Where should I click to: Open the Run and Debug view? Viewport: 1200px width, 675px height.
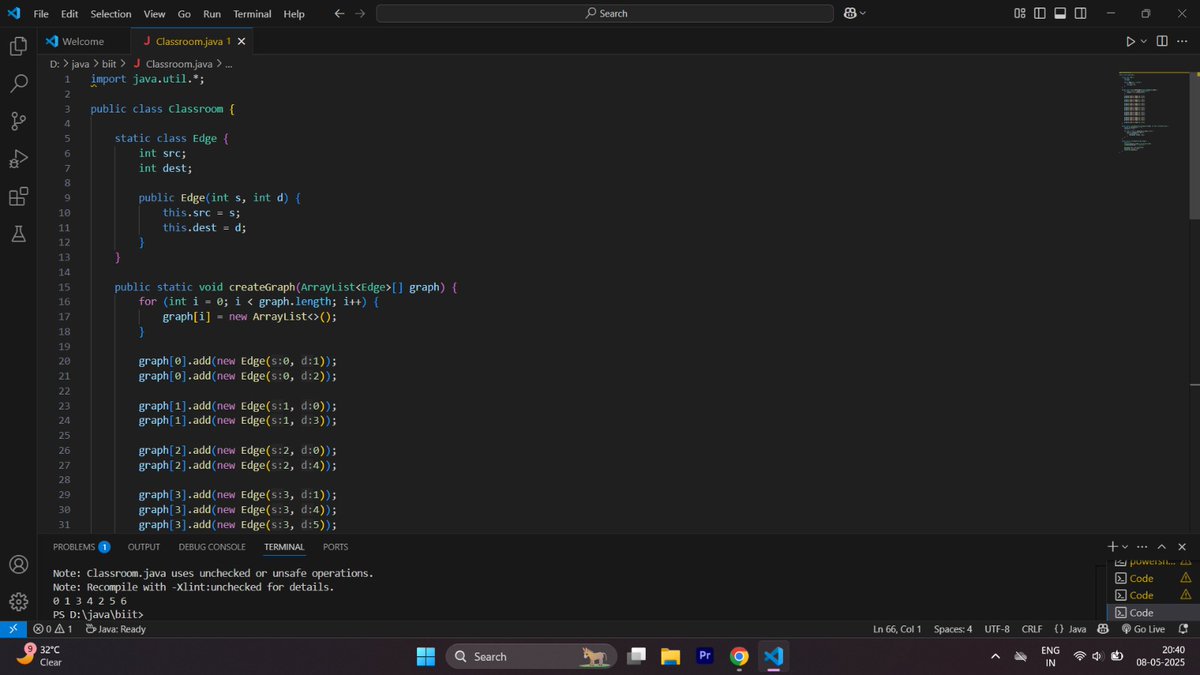pos(18,159)
